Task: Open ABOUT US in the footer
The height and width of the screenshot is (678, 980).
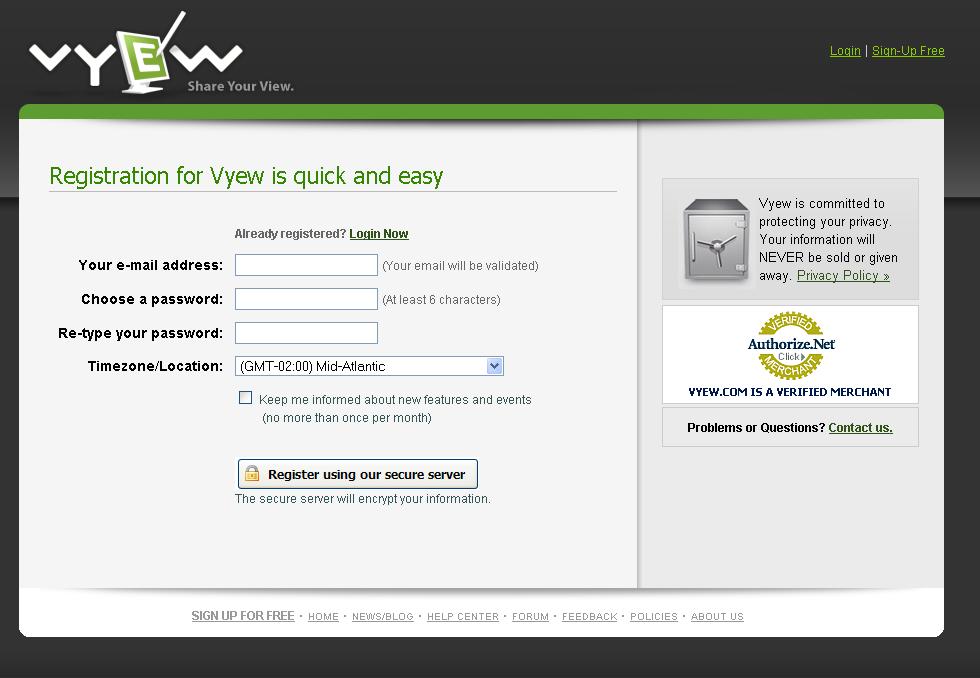Action: click(x=717, y=617)
